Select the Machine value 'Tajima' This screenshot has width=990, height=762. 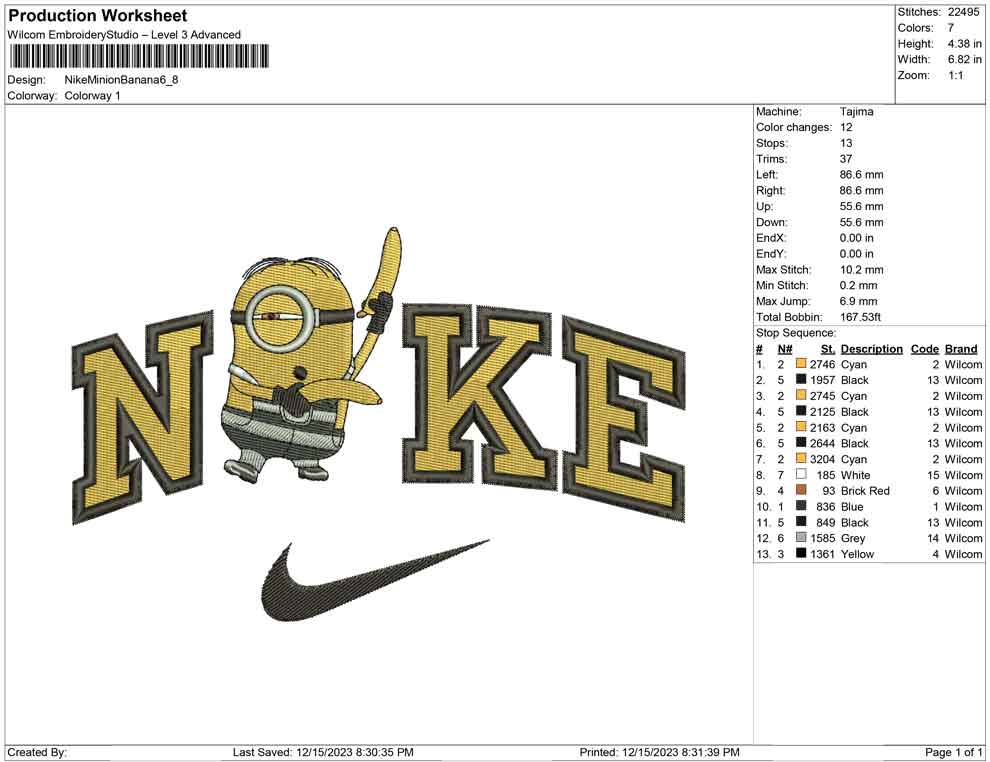(856, 112)
